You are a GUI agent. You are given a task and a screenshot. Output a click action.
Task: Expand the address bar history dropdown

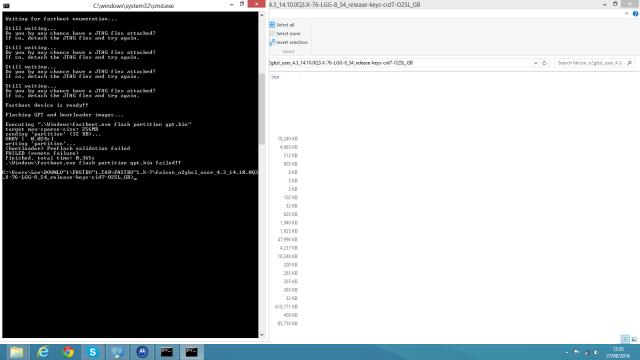(536, 63)
